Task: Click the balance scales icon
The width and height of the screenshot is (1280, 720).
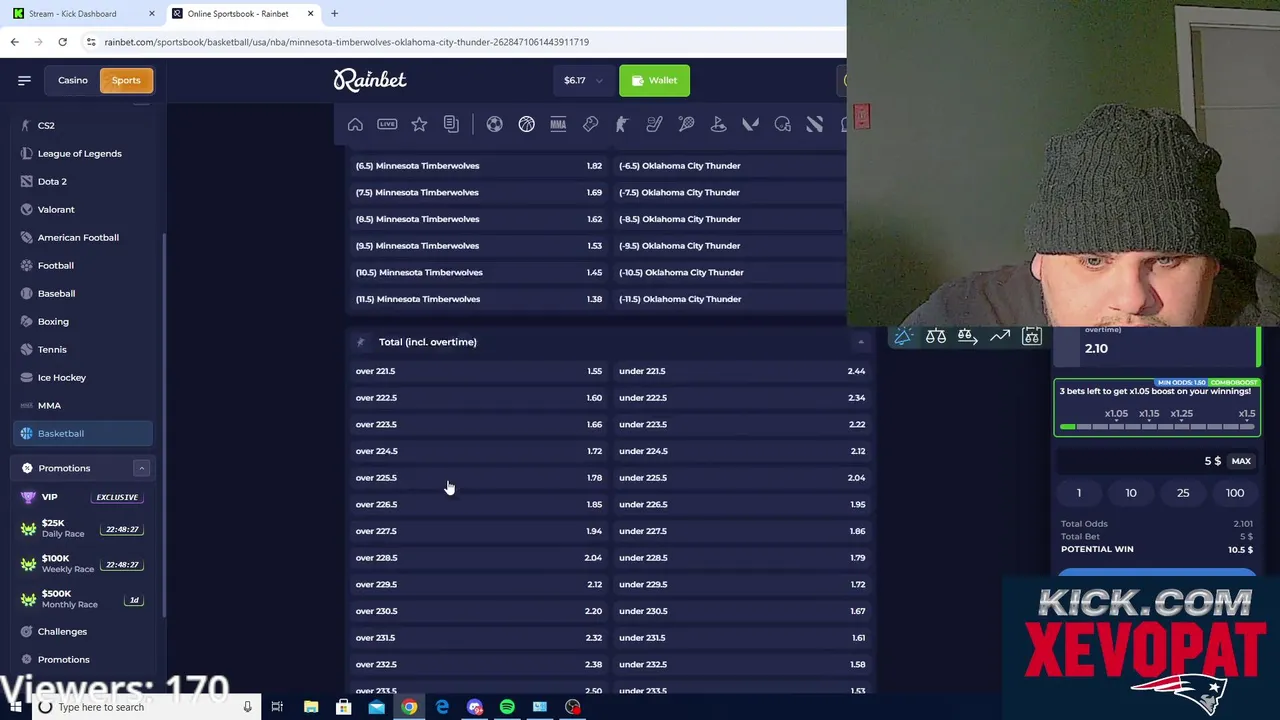Action: (935, 337)
